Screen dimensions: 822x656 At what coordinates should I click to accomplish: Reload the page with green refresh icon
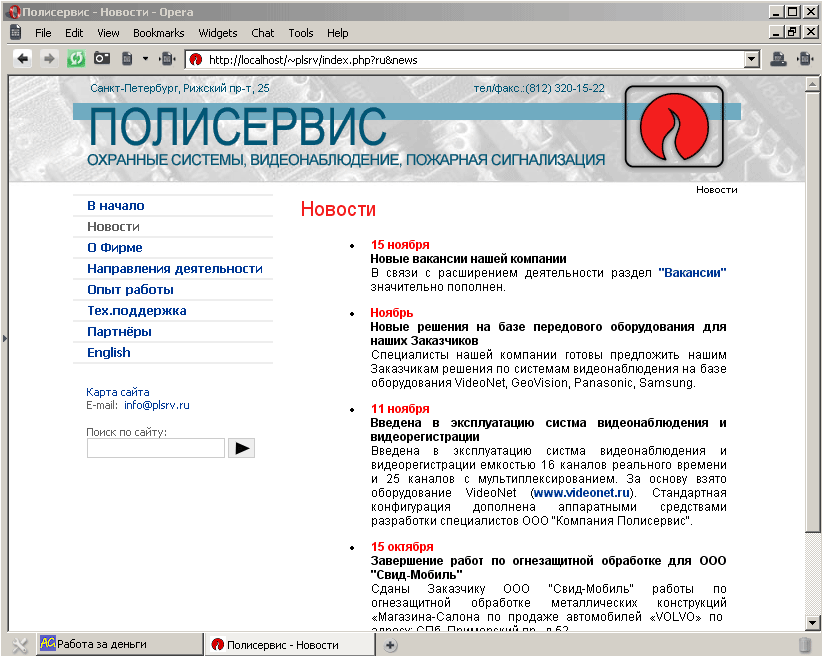coord(75,59)
